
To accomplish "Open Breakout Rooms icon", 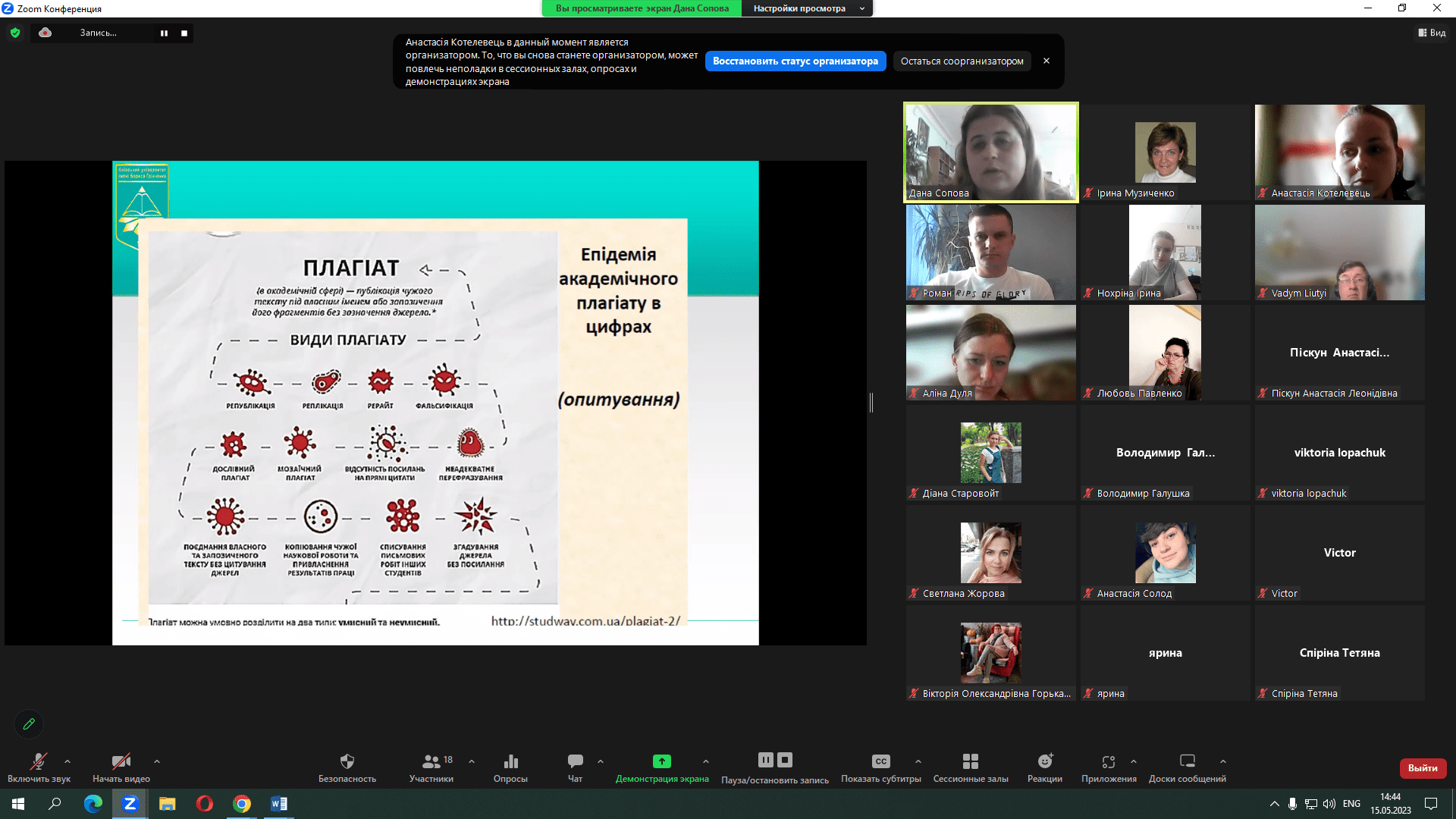I will 970,761.
